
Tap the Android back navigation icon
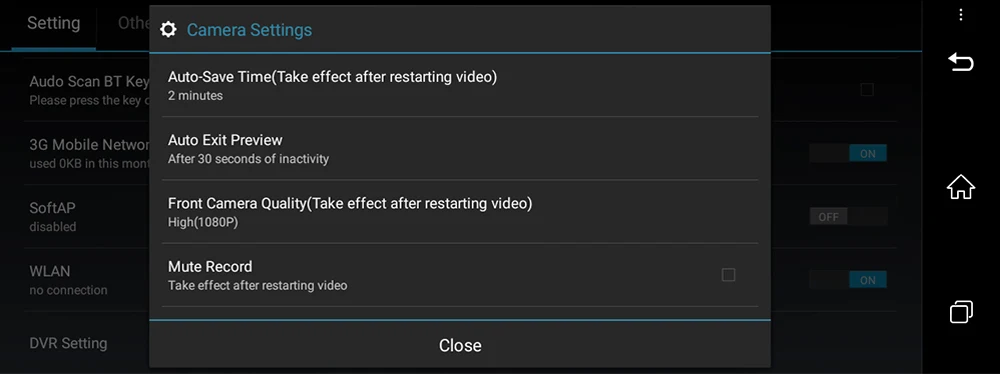point(960,62)
